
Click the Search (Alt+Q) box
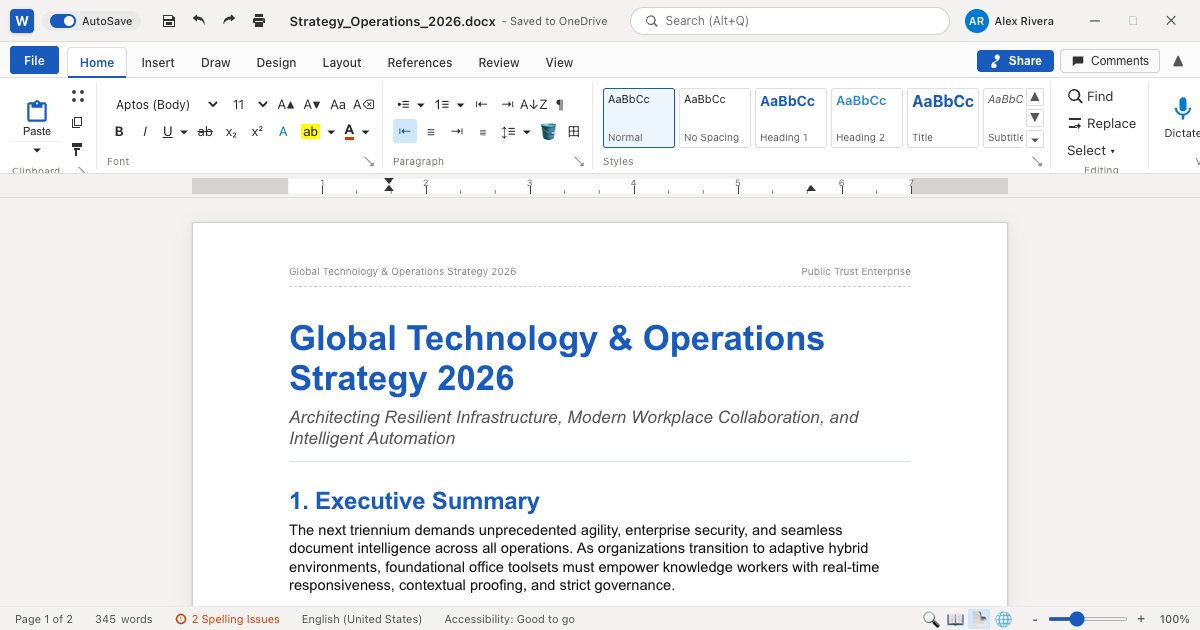[x=790, y=21]
